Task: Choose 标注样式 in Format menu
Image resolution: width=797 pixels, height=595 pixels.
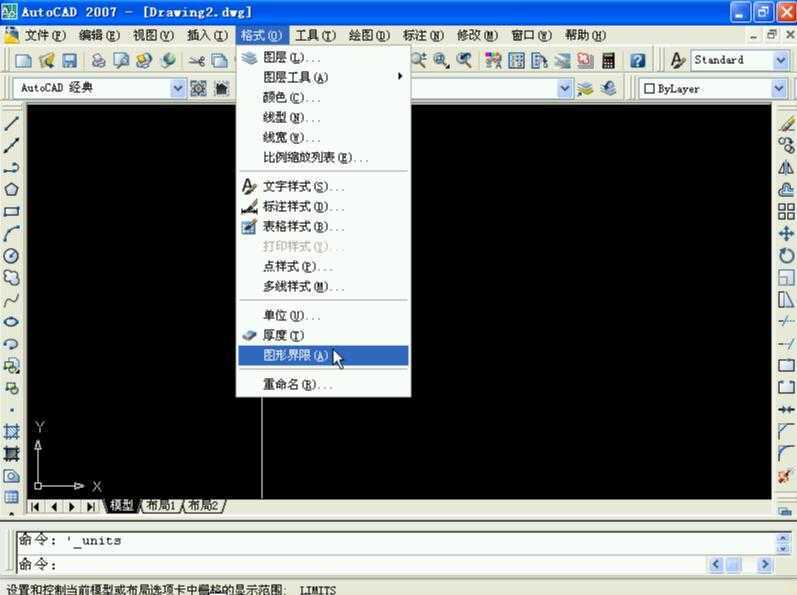Action: [x=323, y=207]
